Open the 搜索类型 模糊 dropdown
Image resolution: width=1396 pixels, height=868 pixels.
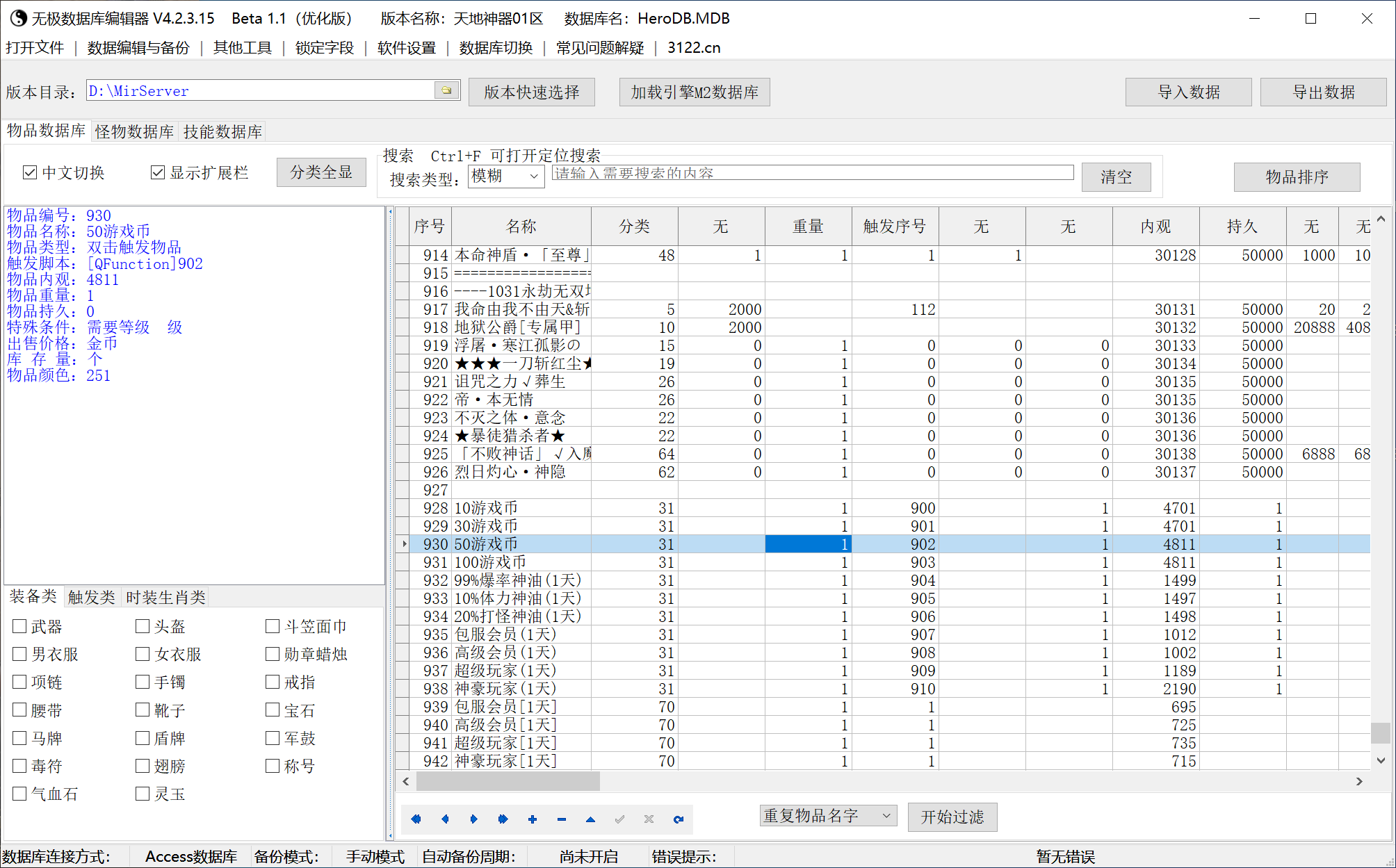[x=506, y=176]
